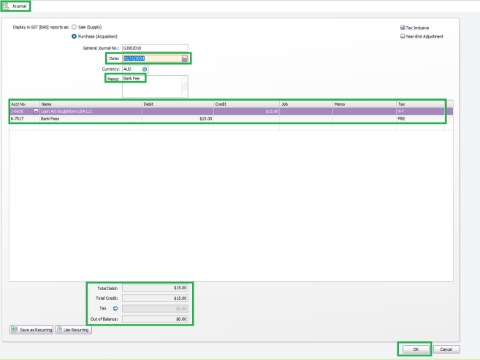Click the Cancel button
The image size is (480, 360).
(446, 349)
